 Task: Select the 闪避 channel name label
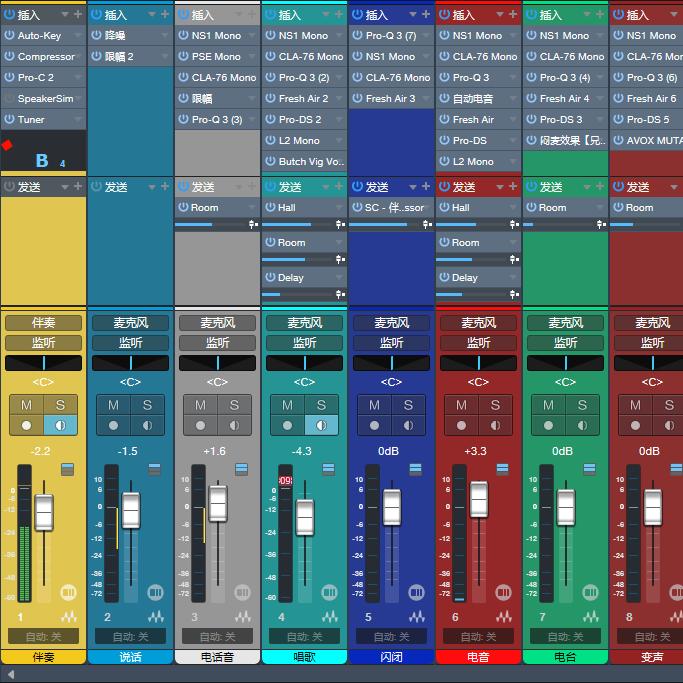[391, 657]
